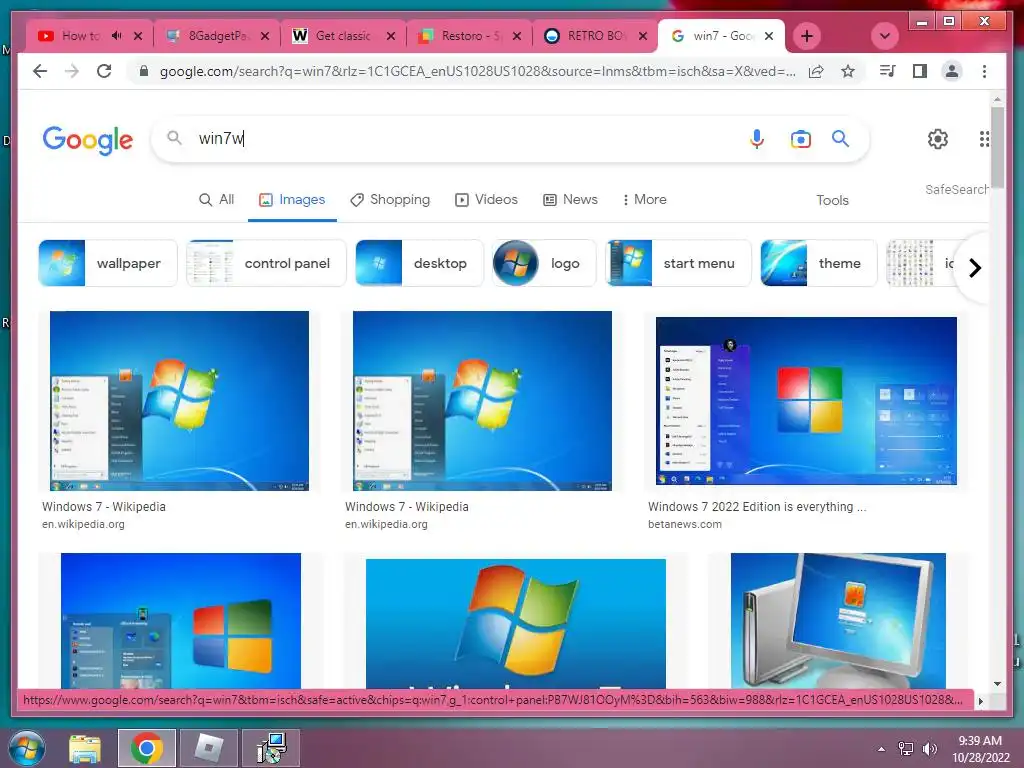Close the win7 Google tab

(x=769, y=36)
